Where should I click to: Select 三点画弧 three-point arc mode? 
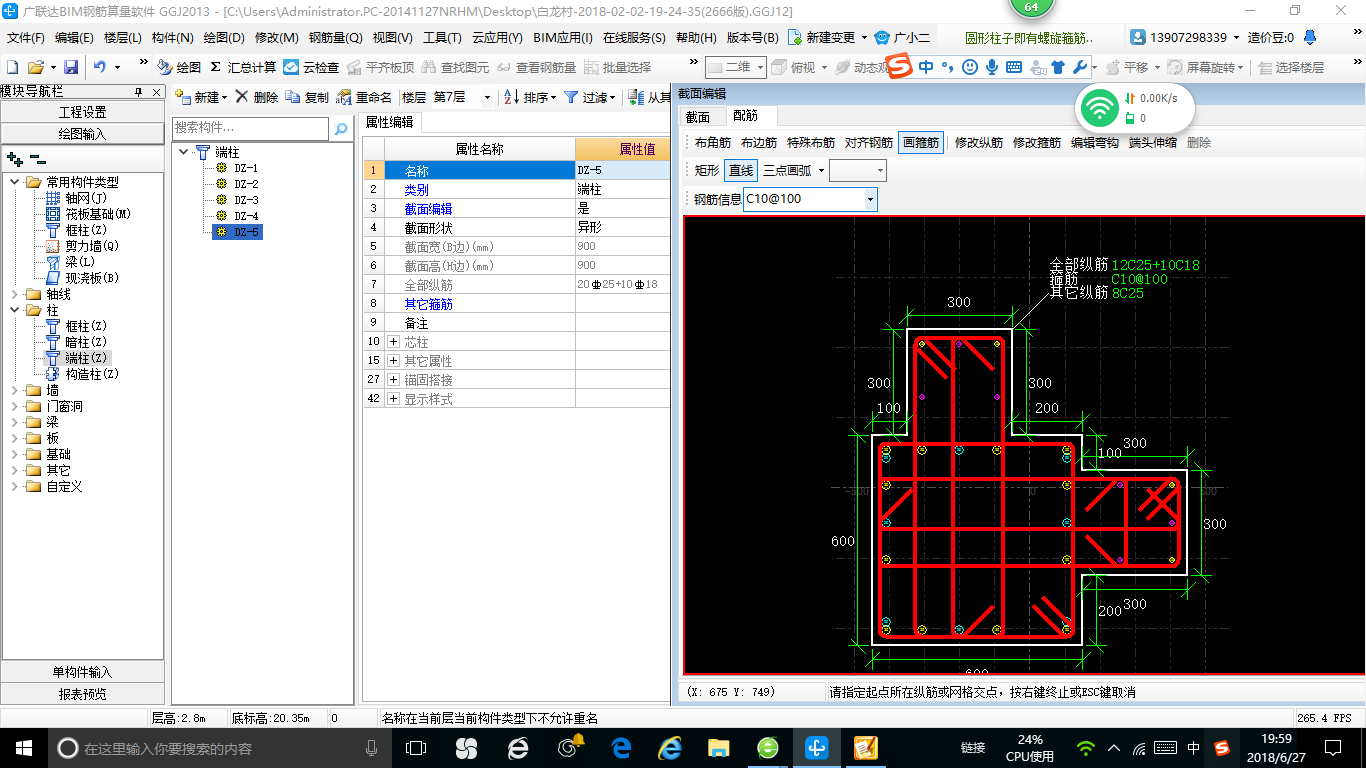(x=787, y=171)
